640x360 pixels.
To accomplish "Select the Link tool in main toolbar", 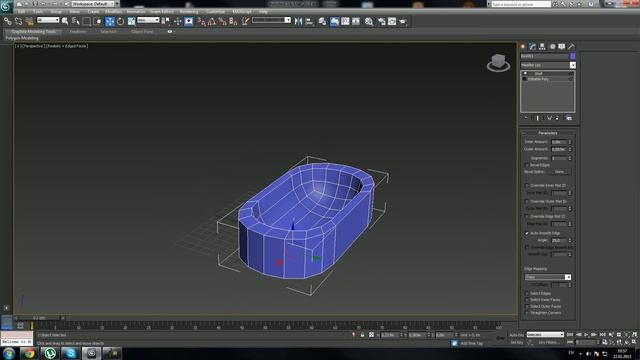I will [x=8, y=21].
